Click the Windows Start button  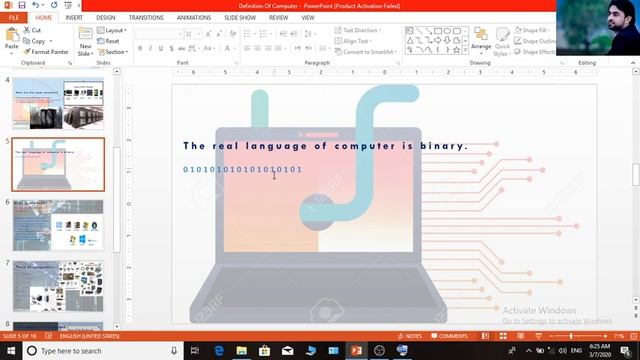tap(11, 351)
